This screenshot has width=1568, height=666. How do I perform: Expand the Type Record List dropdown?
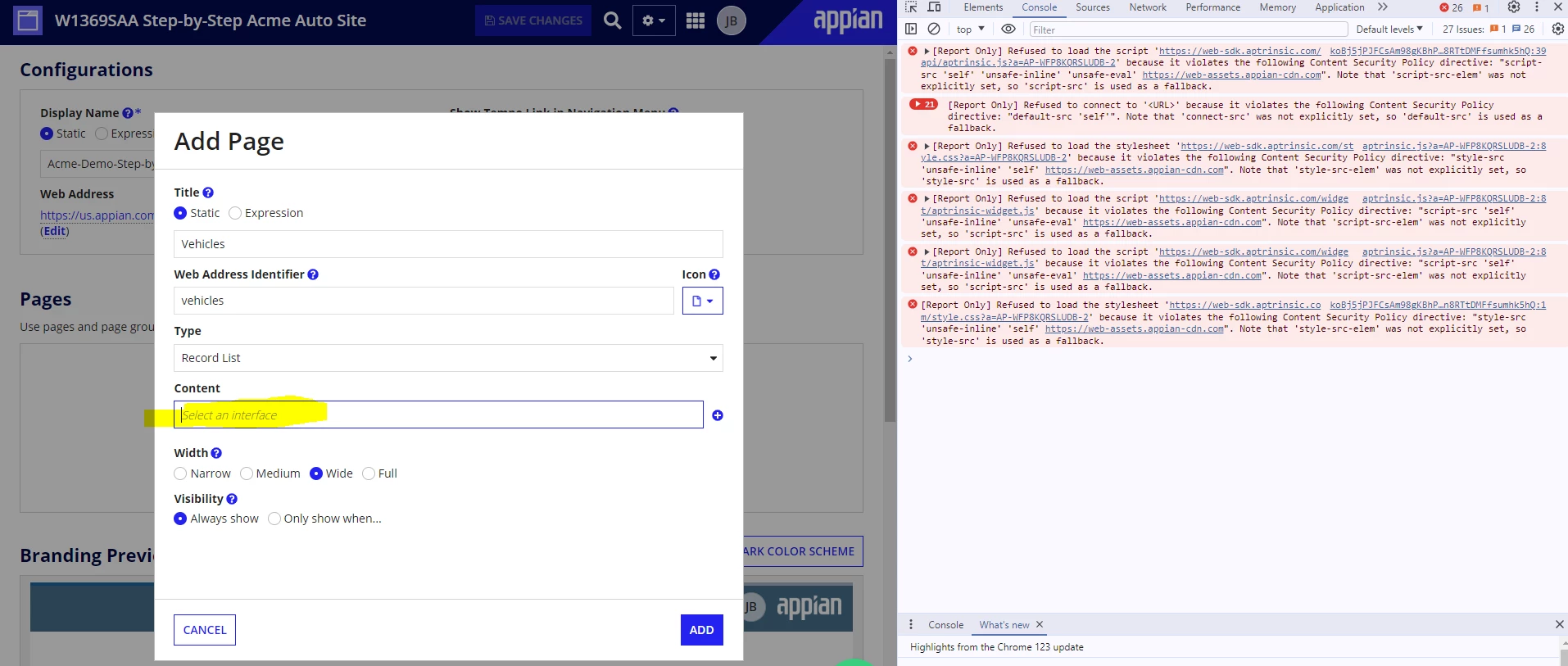click(448, 358)
